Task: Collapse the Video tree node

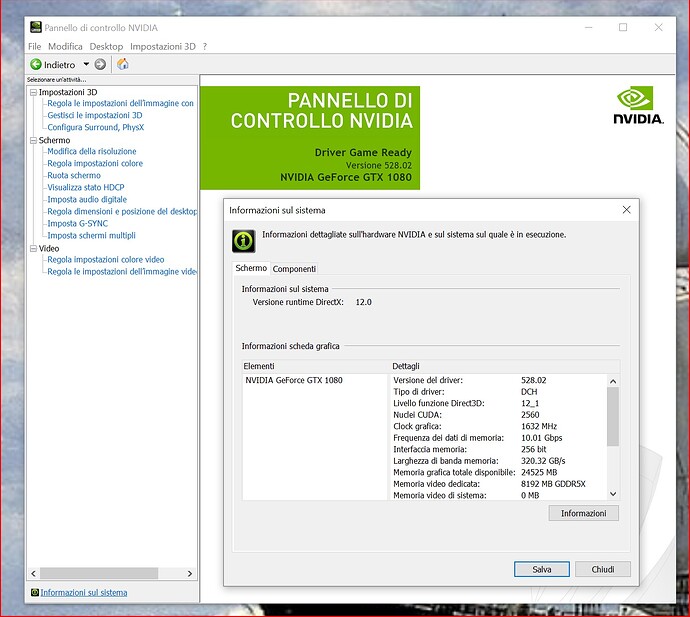Action: tap(33, 249)
